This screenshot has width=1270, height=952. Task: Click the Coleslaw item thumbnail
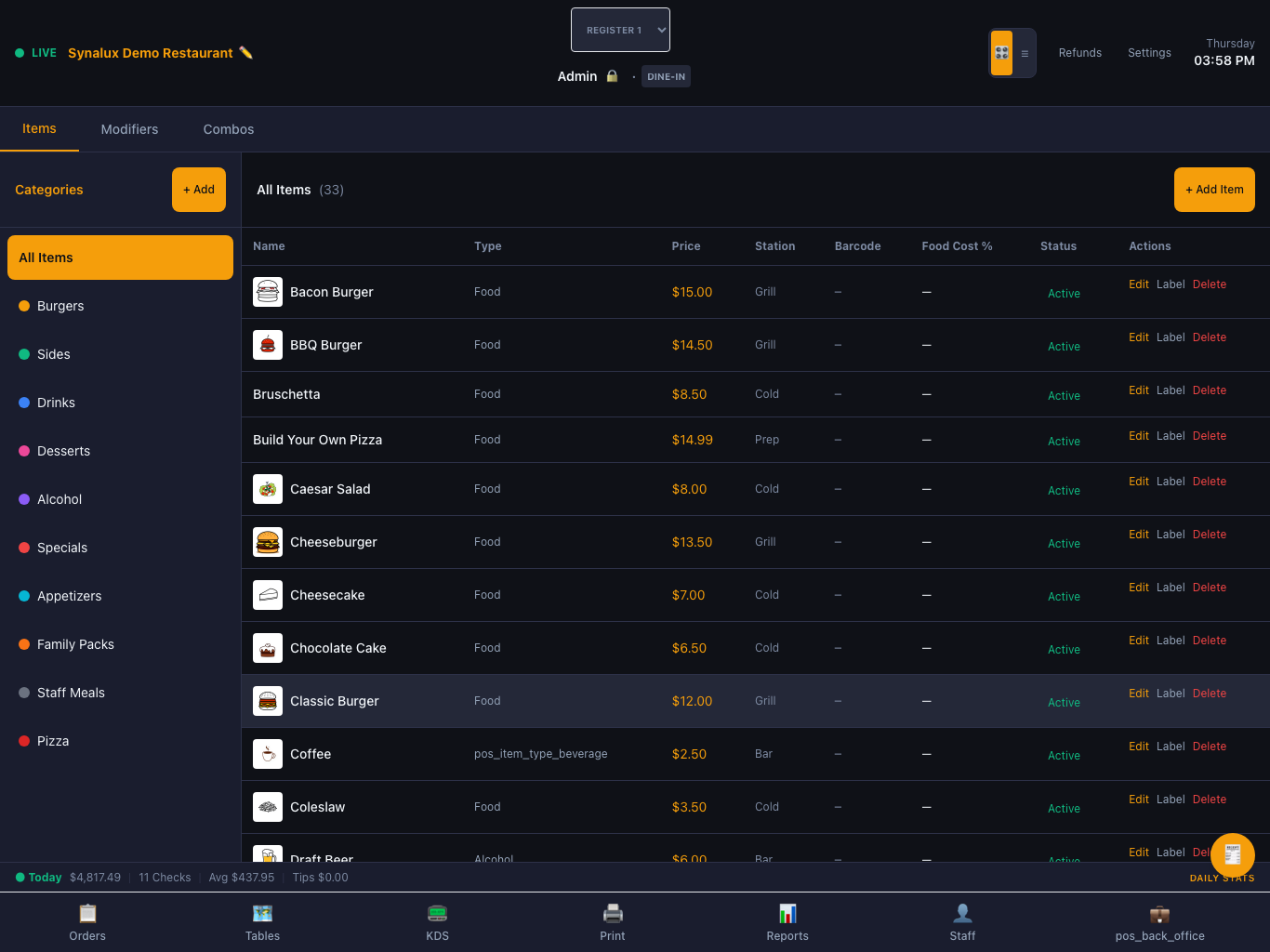(268, 807)
